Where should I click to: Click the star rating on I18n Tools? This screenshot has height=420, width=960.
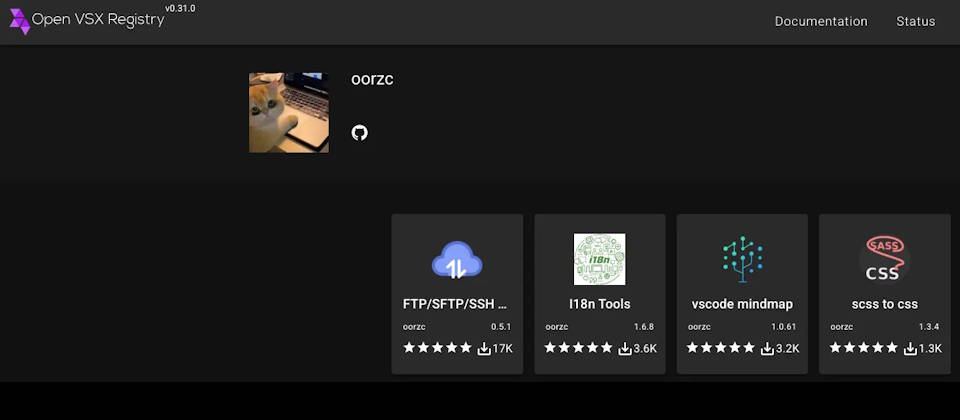(x=579, y=348)
